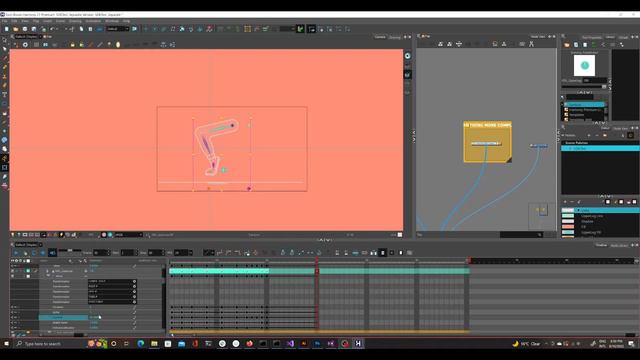Select the Text tool in left toolbar
This screenshot has height=360, width=640.
click(x=5, y=94)
